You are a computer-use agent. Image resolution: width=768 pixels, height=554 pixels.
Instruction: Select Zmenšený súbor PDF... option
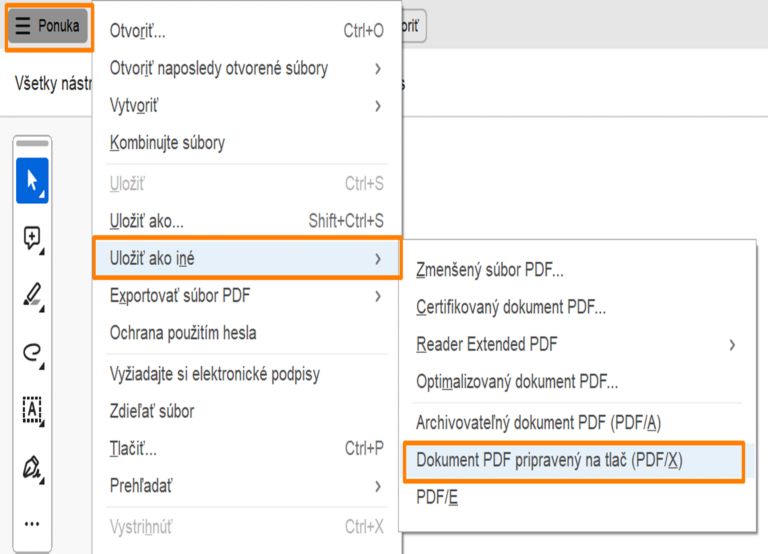click(x=490, y=269)
